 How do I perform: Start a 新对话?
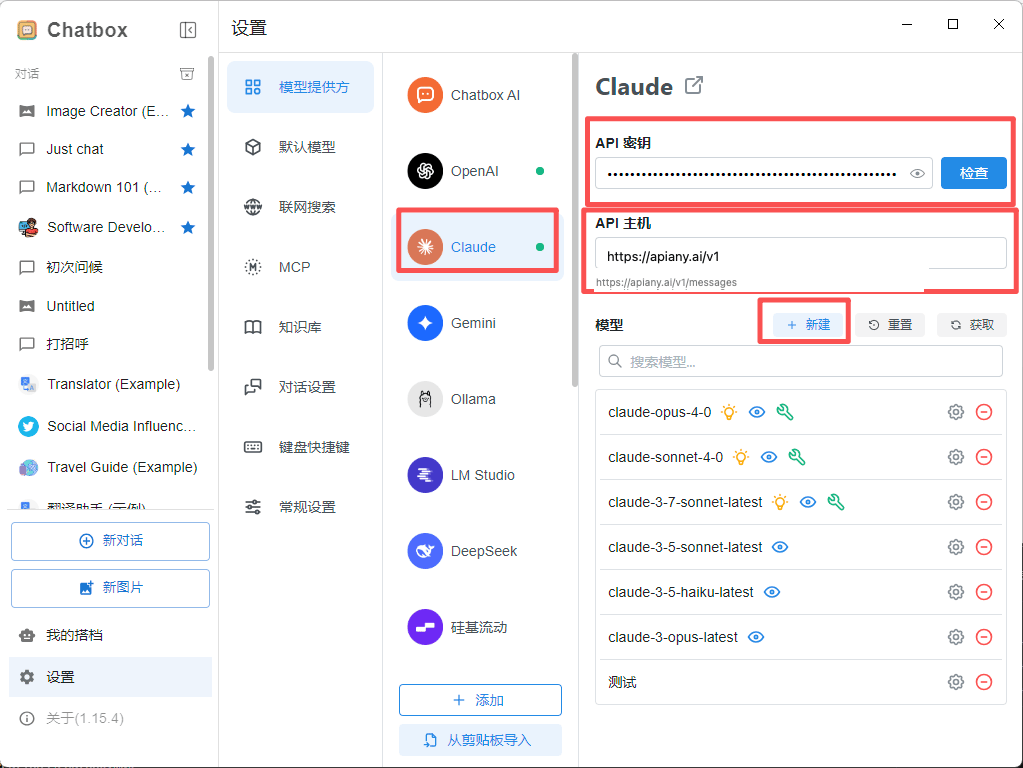[x=110, y=541]
